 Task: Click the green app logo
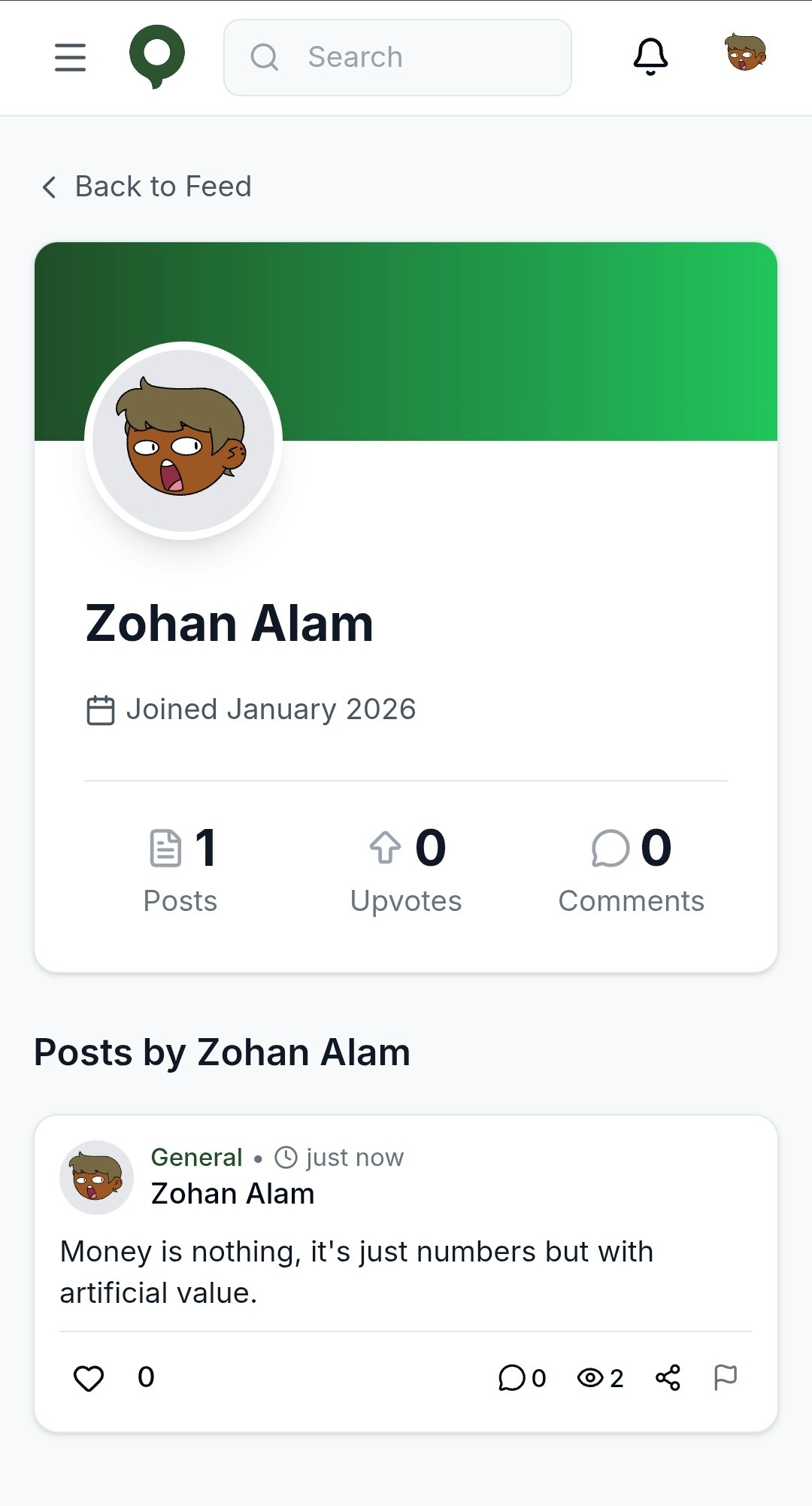[157, 56]
